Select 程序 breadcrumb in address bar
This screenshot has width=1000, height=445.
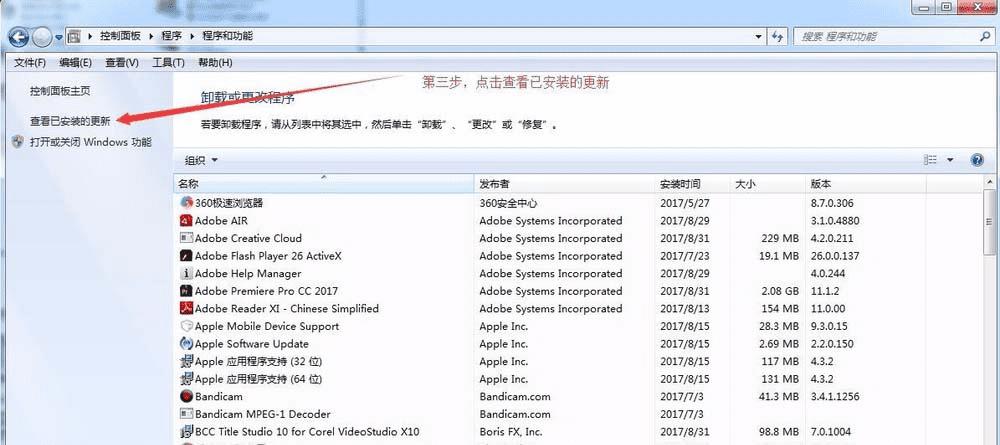pos(171,36)
